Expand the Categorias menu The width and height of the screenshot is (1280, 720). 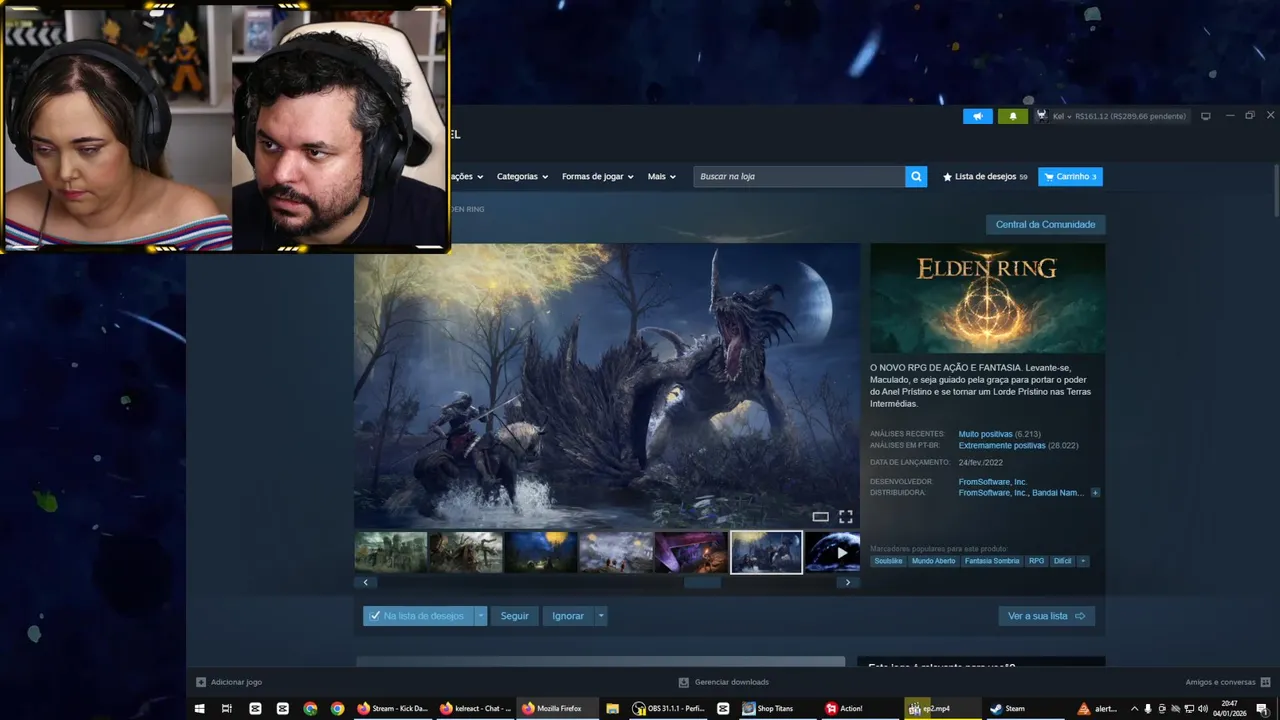522,176
